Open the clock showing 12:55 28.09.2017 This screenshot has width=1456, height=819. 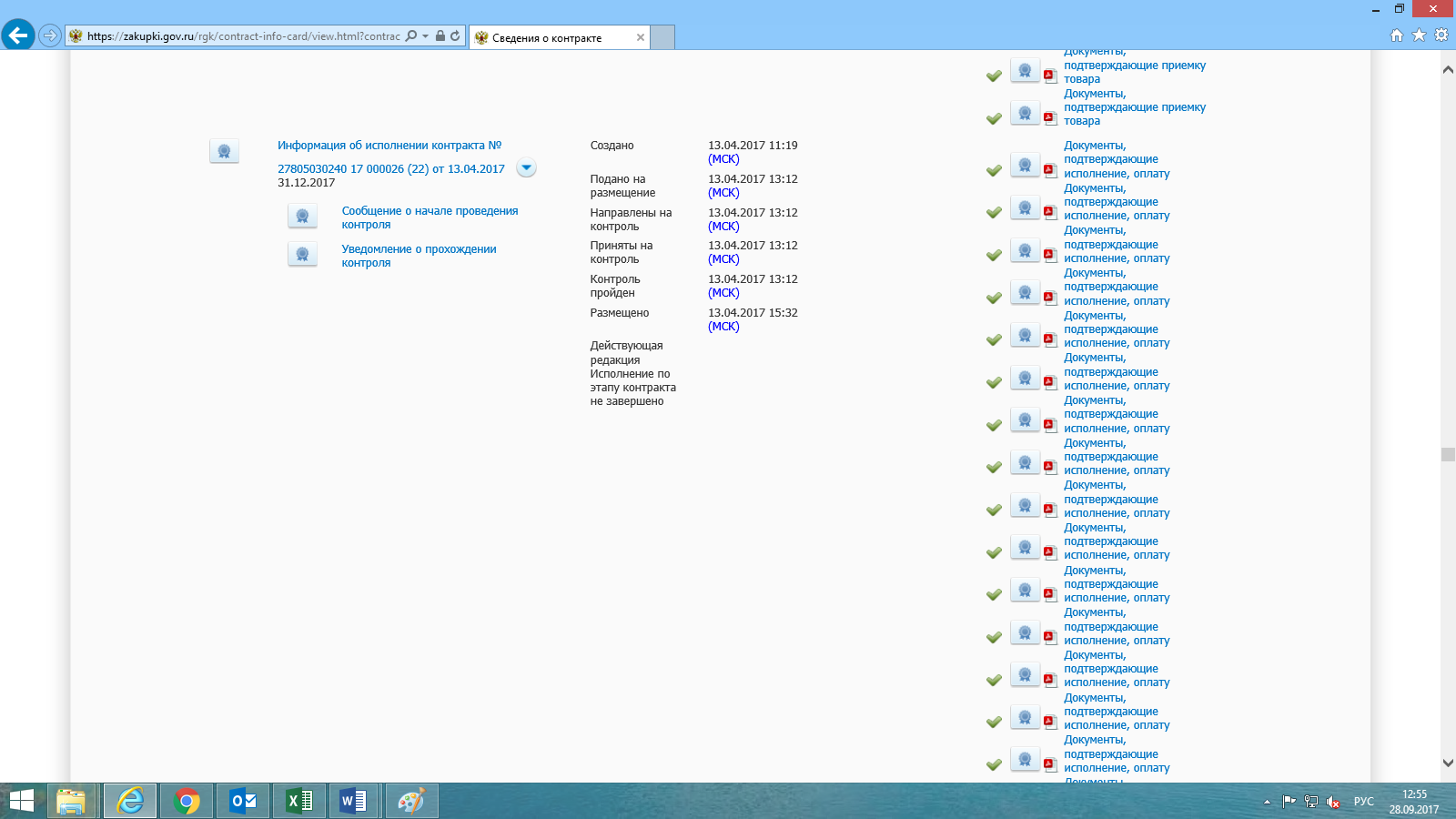(1414, 802)
